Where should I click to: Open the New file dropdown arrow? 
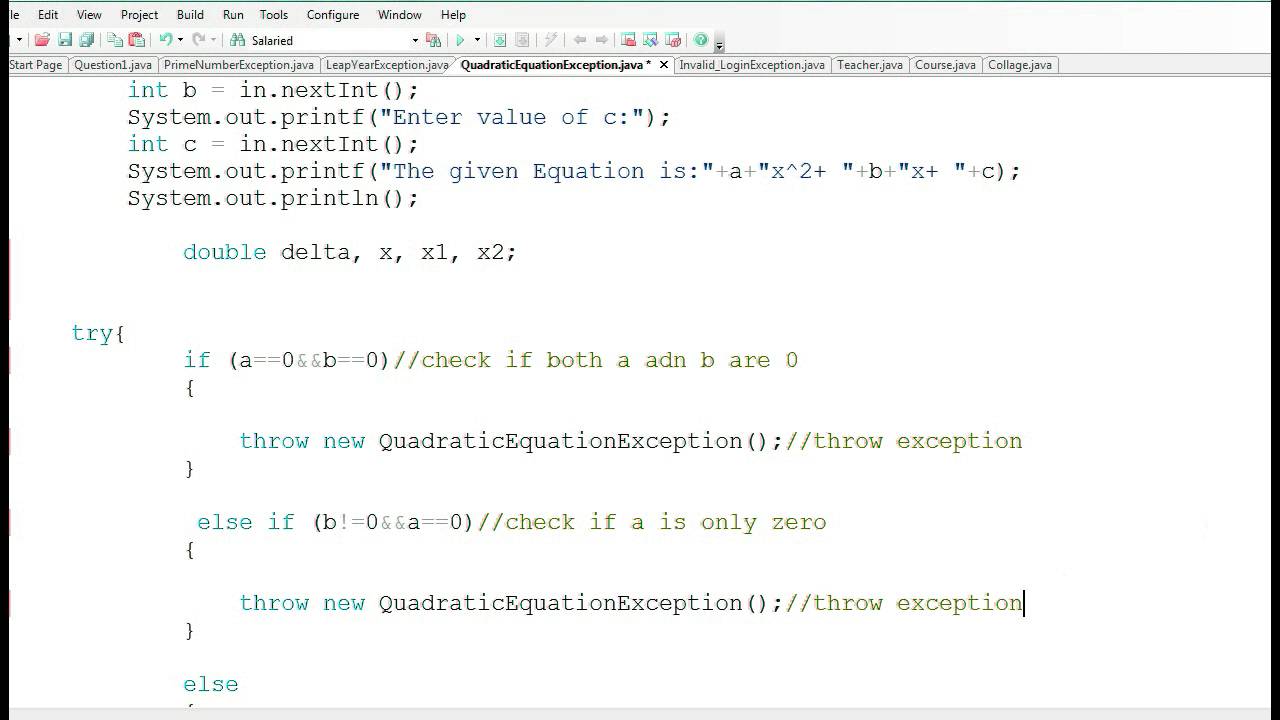19,40
